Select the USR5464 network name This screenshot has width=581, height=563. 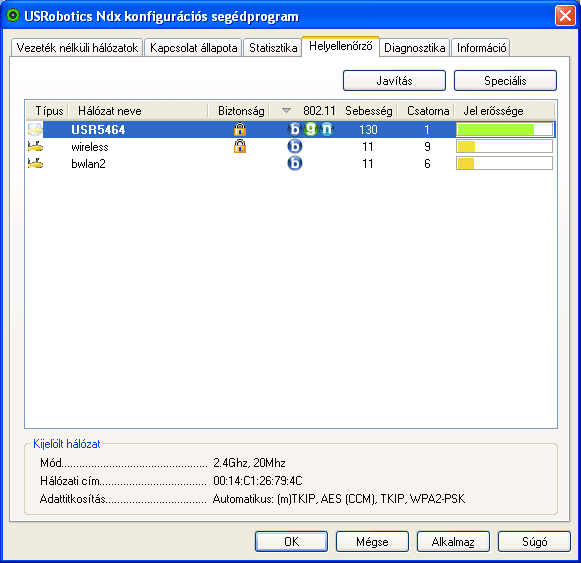pyautogui.click(x=98, y=129)
